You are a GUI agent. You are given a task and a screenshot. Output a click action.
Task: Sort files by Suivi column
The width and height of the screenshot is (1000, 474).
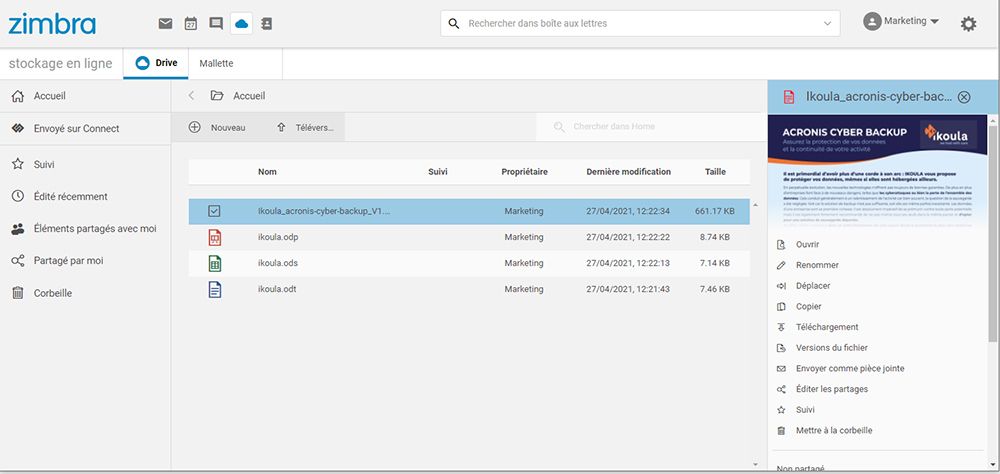(438, 172)
